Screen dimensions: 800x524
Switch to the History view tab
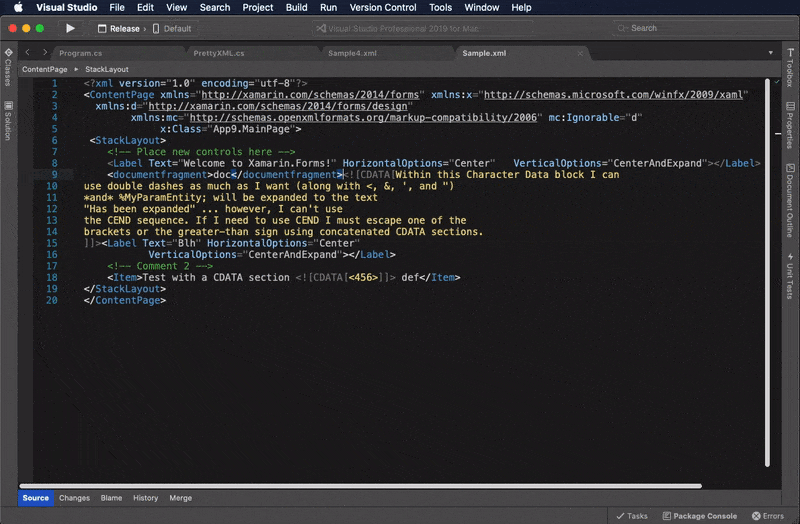click(145, 498)
